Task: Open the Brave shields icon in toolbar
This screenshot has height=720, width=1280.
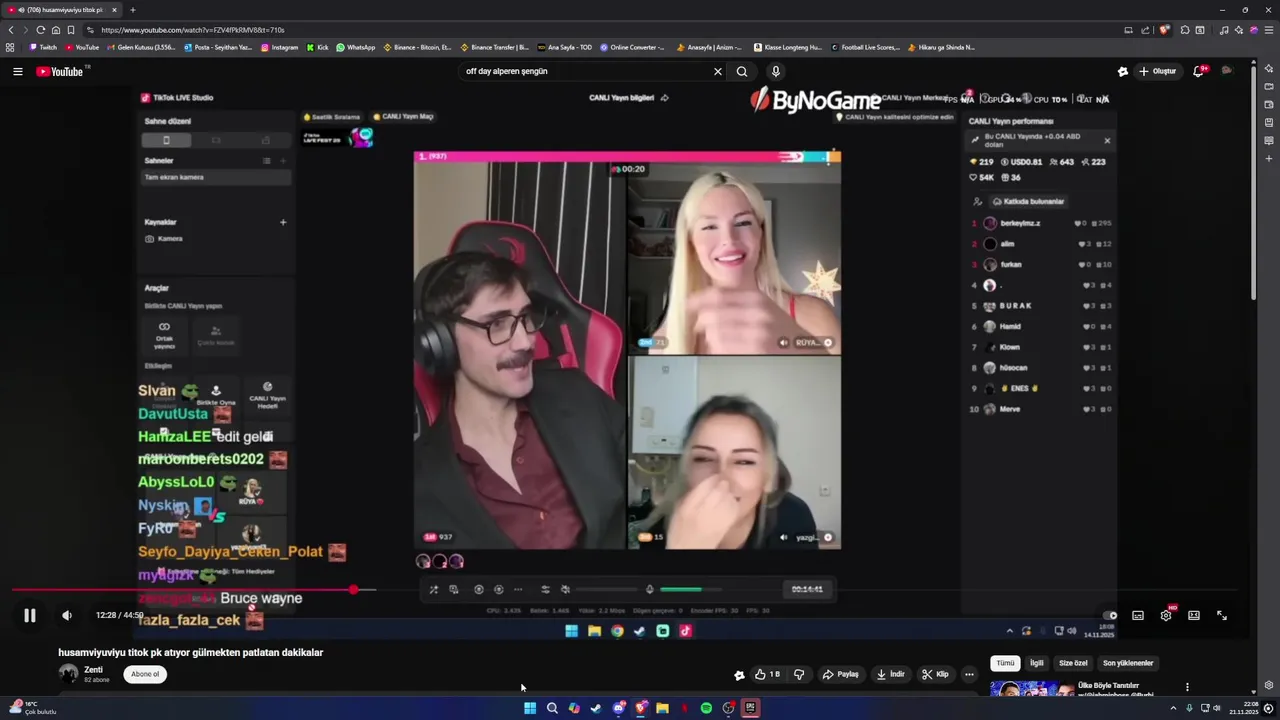Action: click(x=1164, y=30)
